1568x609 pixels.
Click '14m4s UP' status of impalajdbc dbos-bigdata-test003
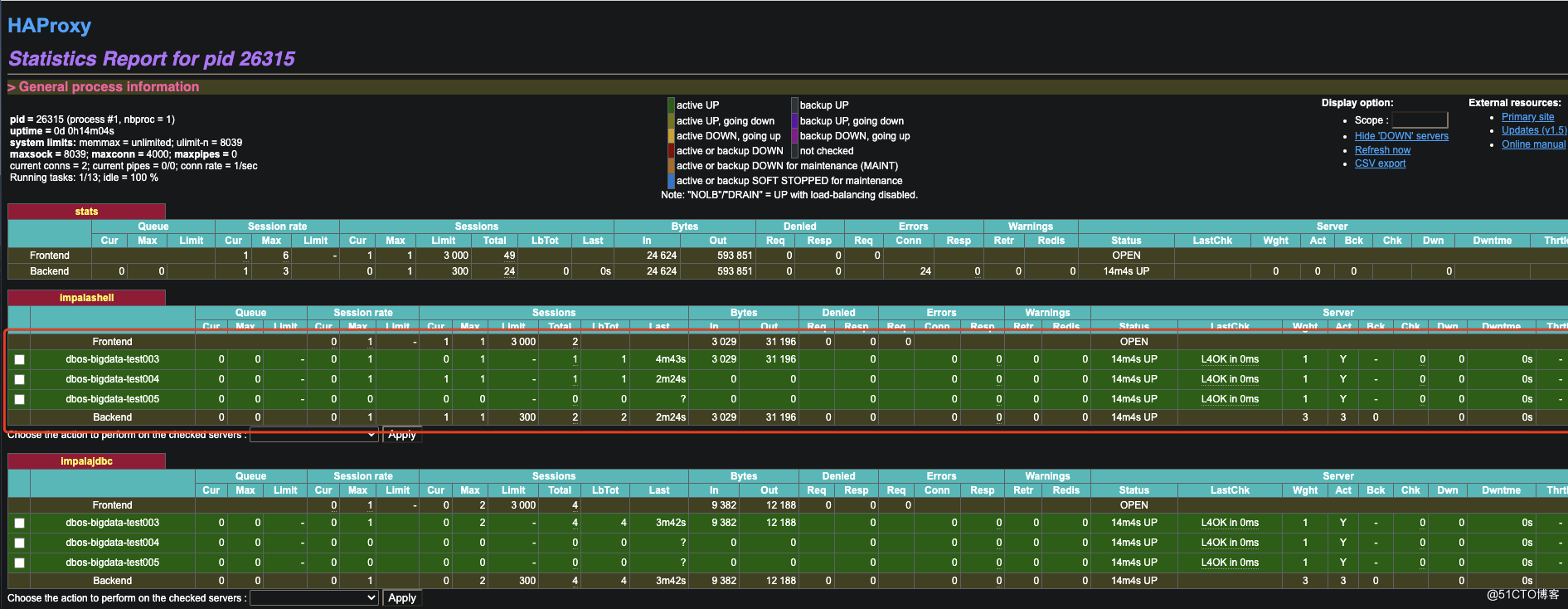click(x=1134, y=523)
